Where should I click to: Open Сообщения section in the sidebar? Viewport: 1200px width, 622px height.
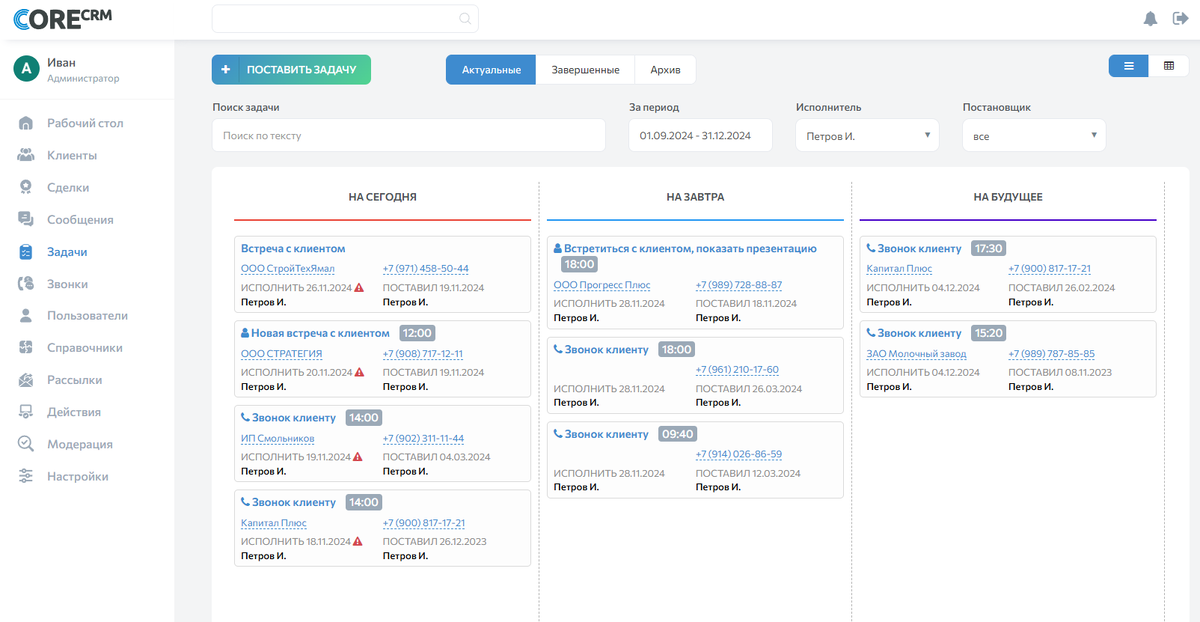80,219
